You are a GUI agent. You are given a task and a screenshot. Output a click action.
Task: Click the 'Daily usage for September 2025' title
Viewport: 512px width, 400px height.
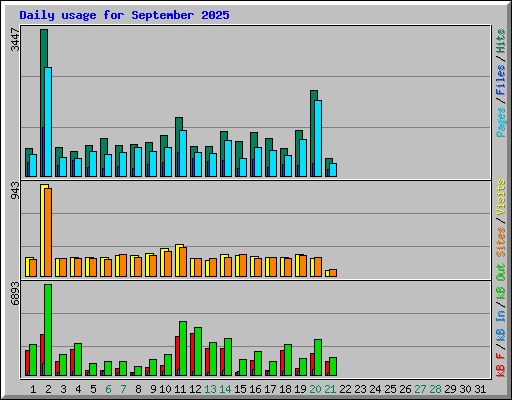click(x=124, y=15)
